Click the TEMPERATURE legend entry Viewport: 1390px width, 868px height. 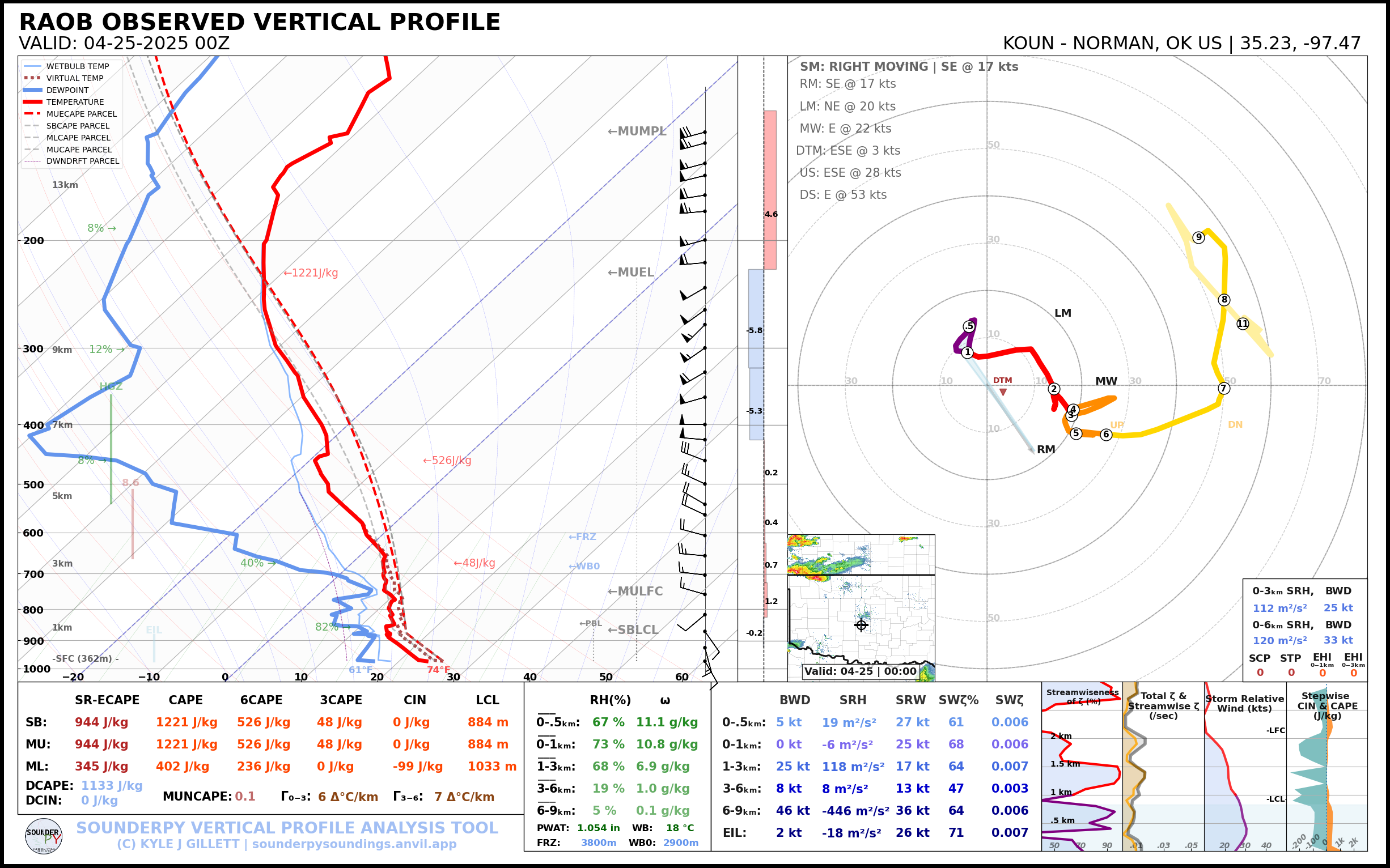[75, 102]
